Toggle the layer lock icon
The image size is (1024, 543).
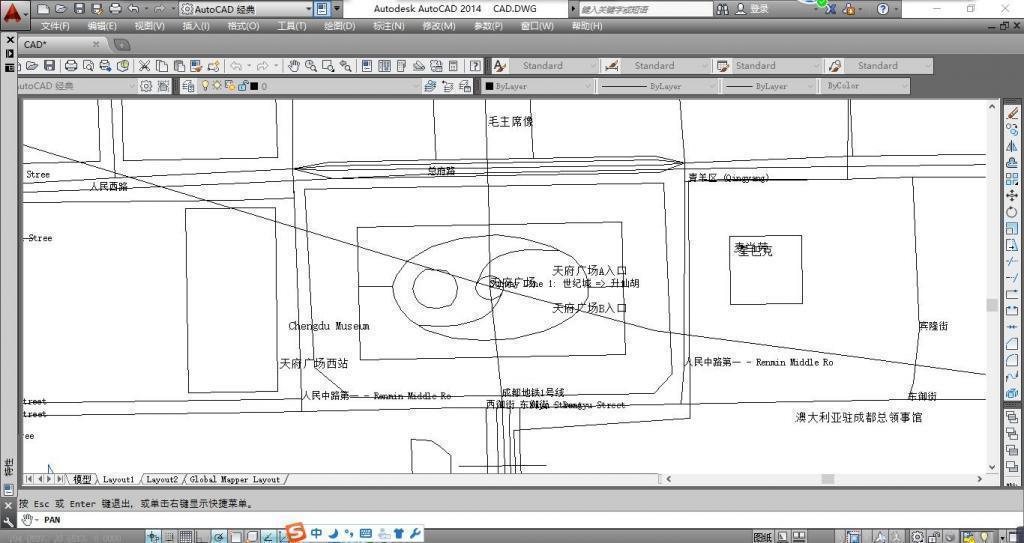pyautogui.click(x=242, y=86)
